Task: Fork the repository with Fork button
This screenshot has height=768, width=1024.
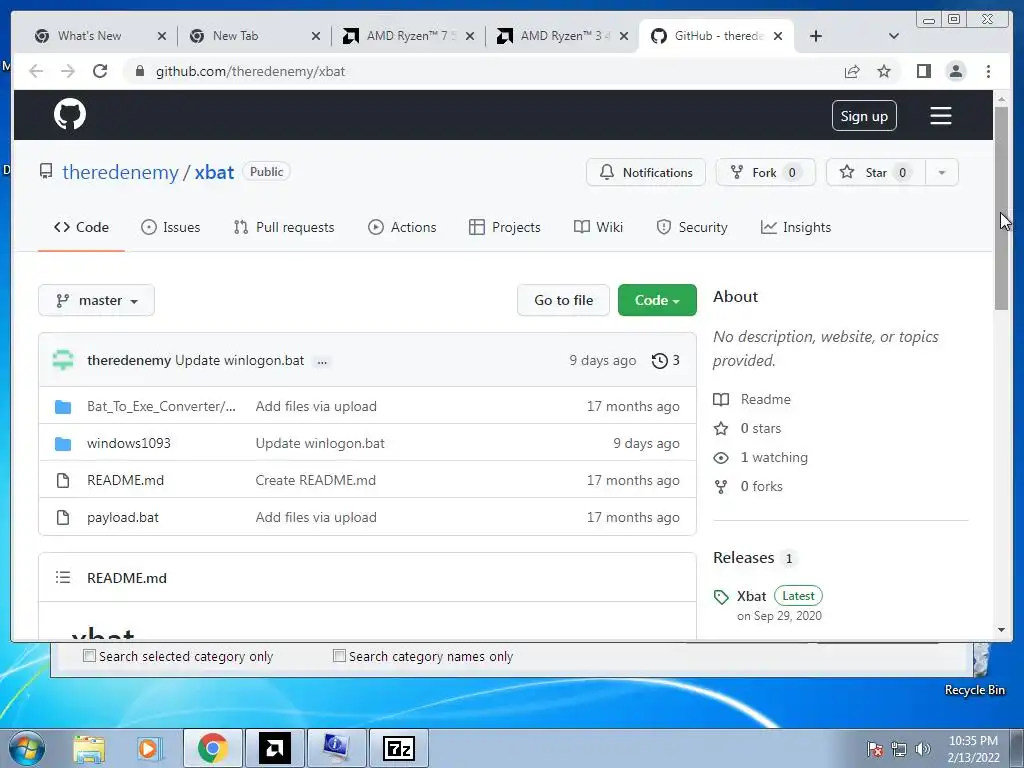Action: tap(765, 172)
